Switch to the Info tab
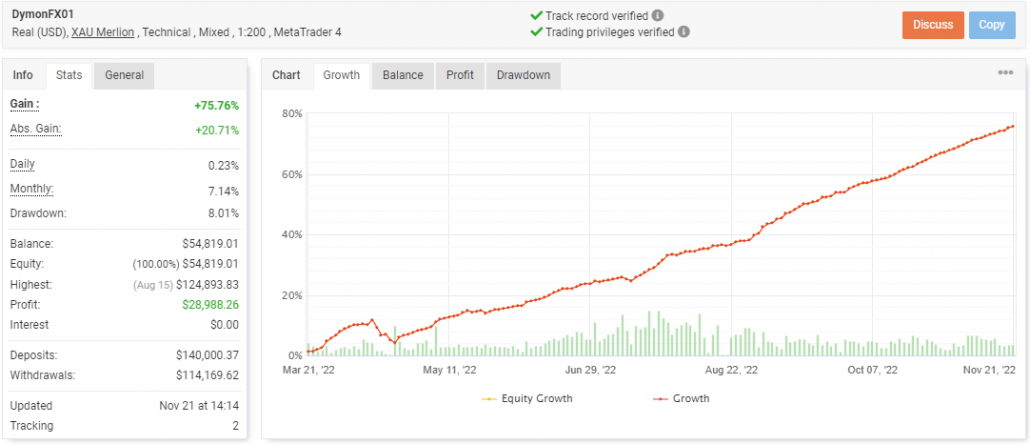The width and height of the screenshot is (1030, 444). coord(23,75)
